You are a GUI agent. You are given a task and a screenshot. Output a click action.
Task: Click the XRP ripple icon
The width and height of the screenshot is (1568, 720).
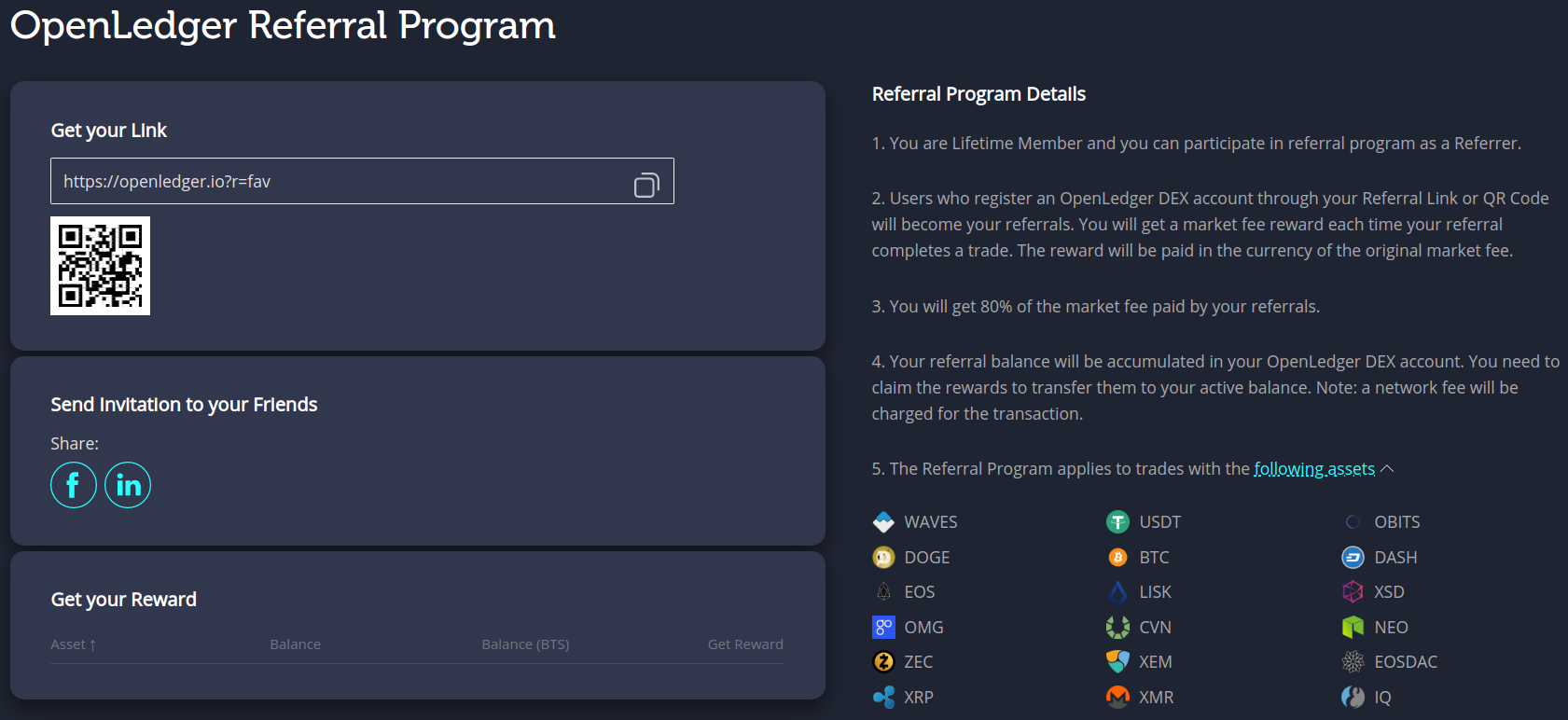tap(883, 698)
